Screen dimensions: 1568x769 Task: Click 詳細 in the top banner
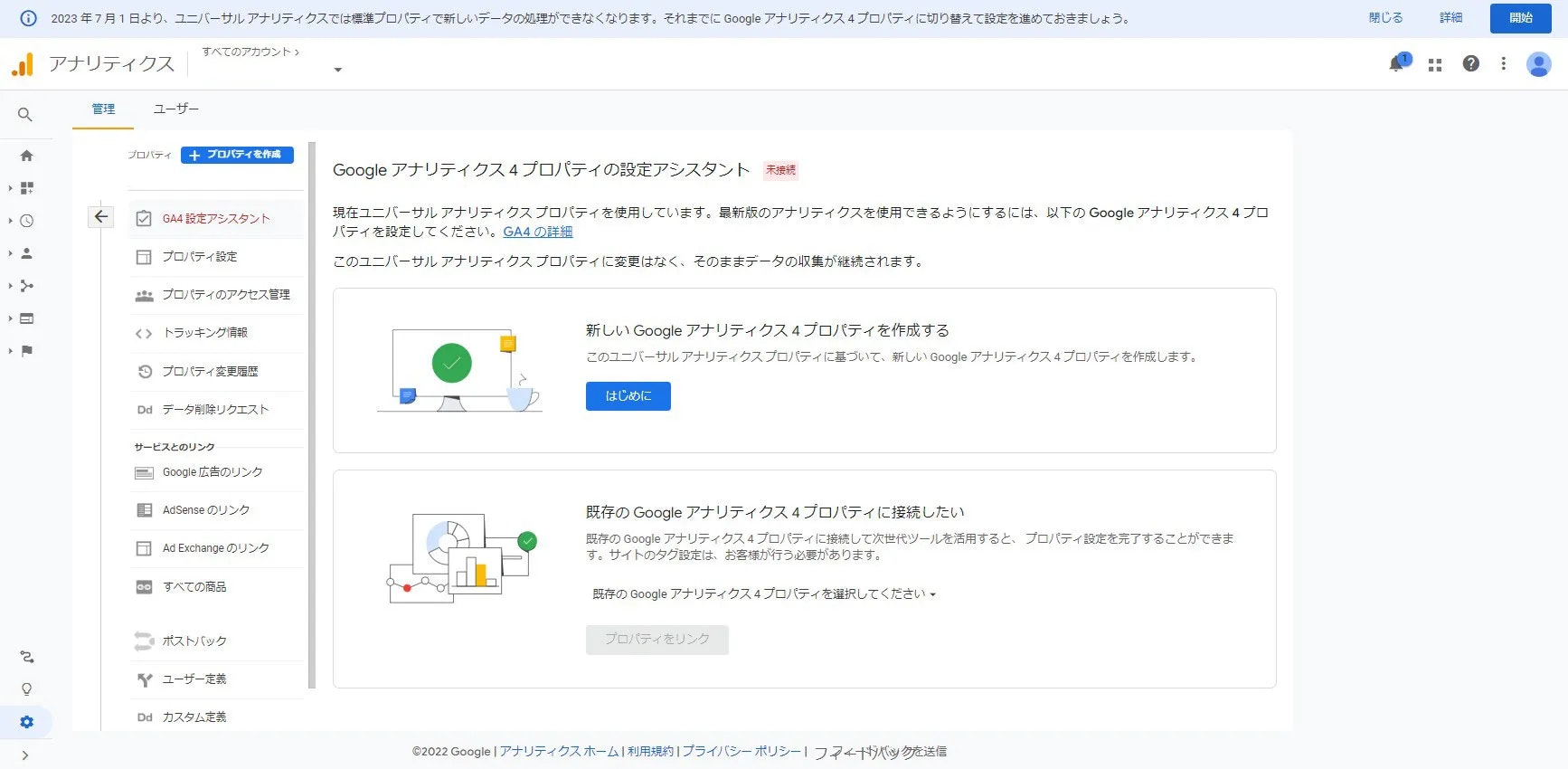tap(1450, 18)
